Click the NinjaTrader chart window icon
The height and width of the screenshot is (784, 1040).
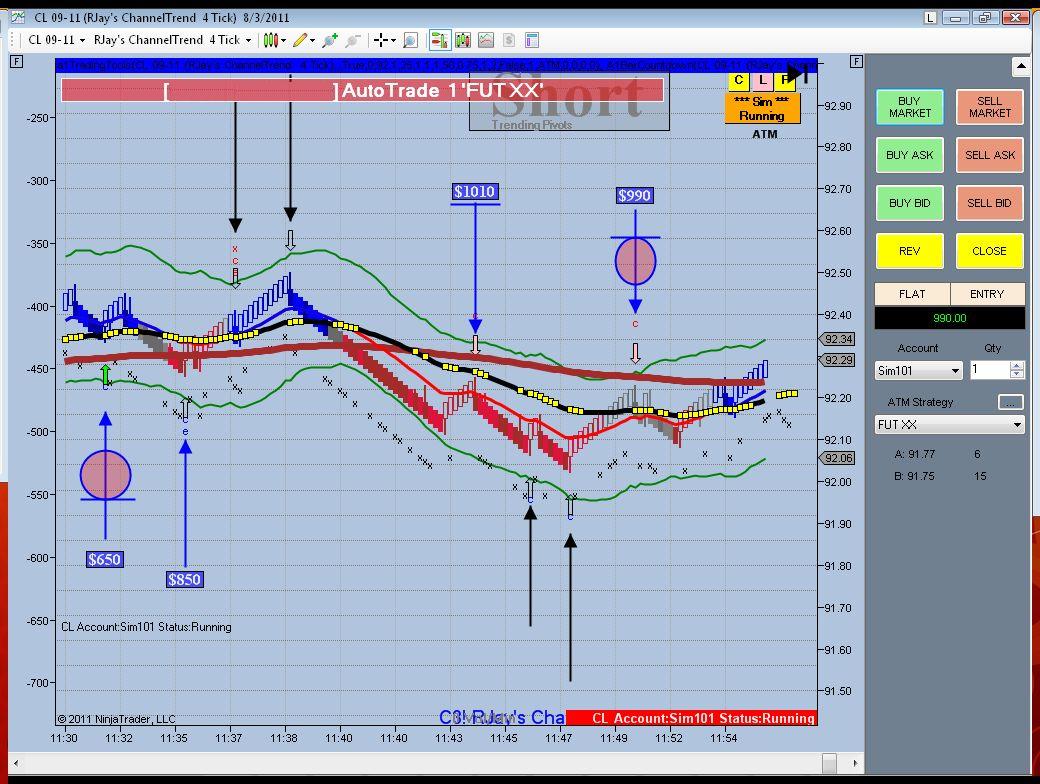click(17, 17)
